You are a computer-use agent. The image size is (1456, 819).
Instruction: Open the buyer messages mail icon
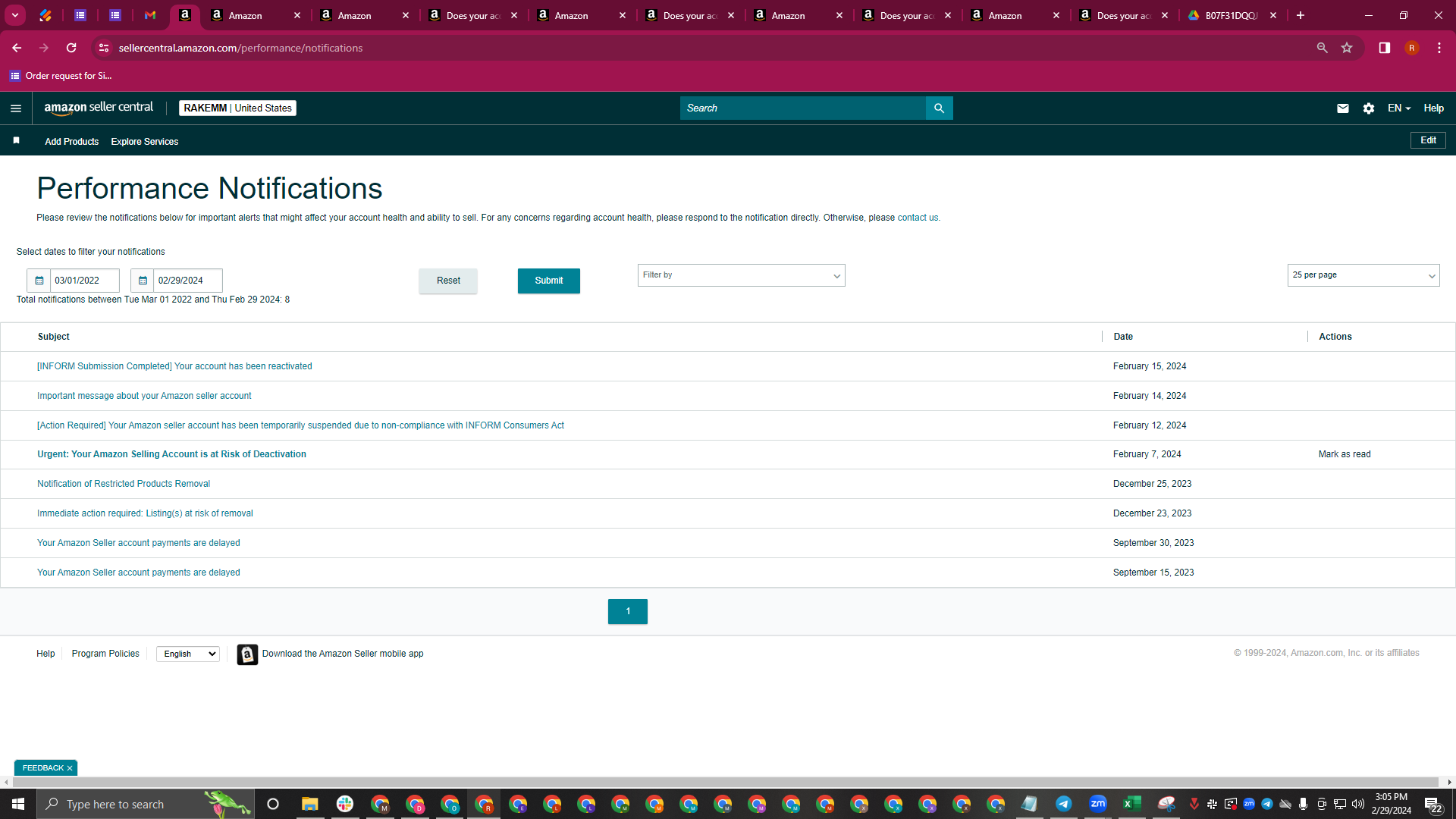coord(1342,108)
